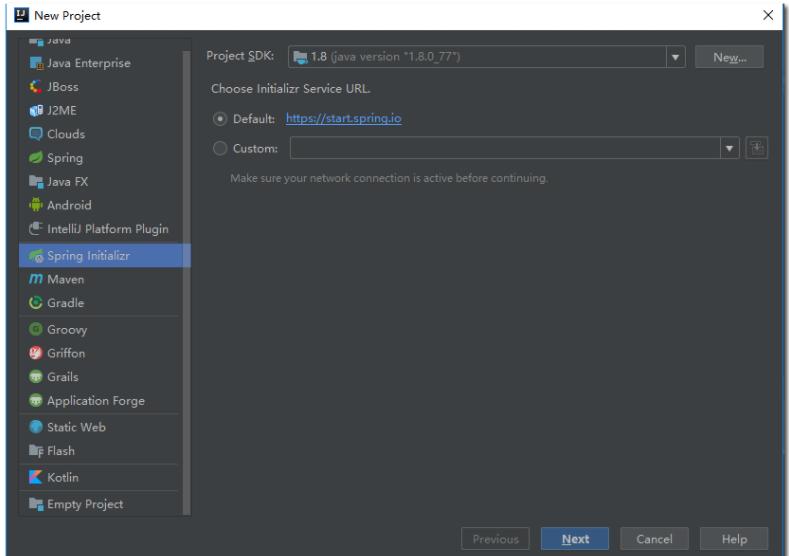Screen dimensions: 789x556
Task: Click the add custom URL icon button
Action: pyautogui.click(x=757, y=148)
